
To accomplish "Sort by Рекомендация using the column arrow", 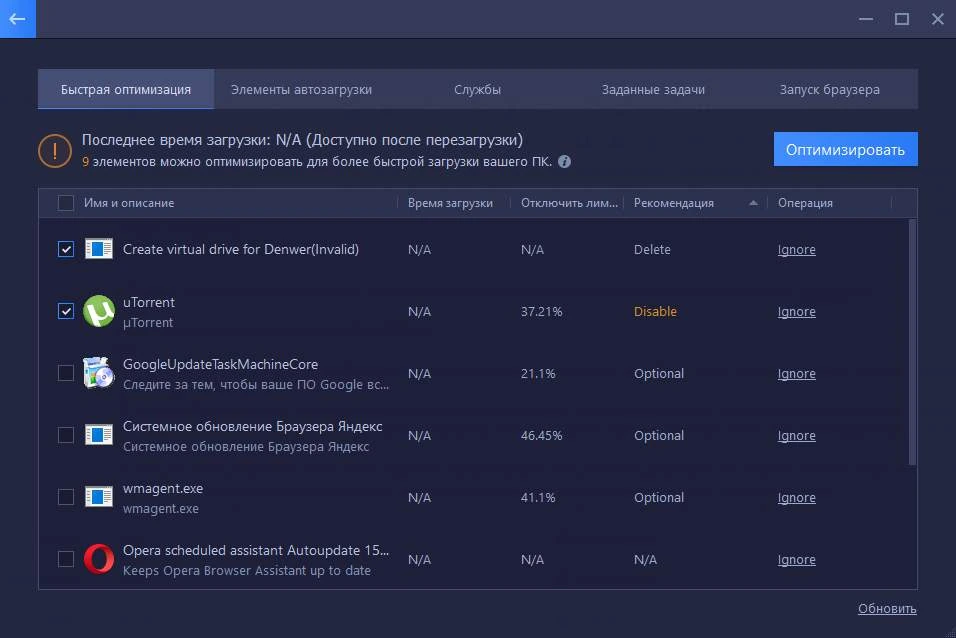I will (754, 203).
